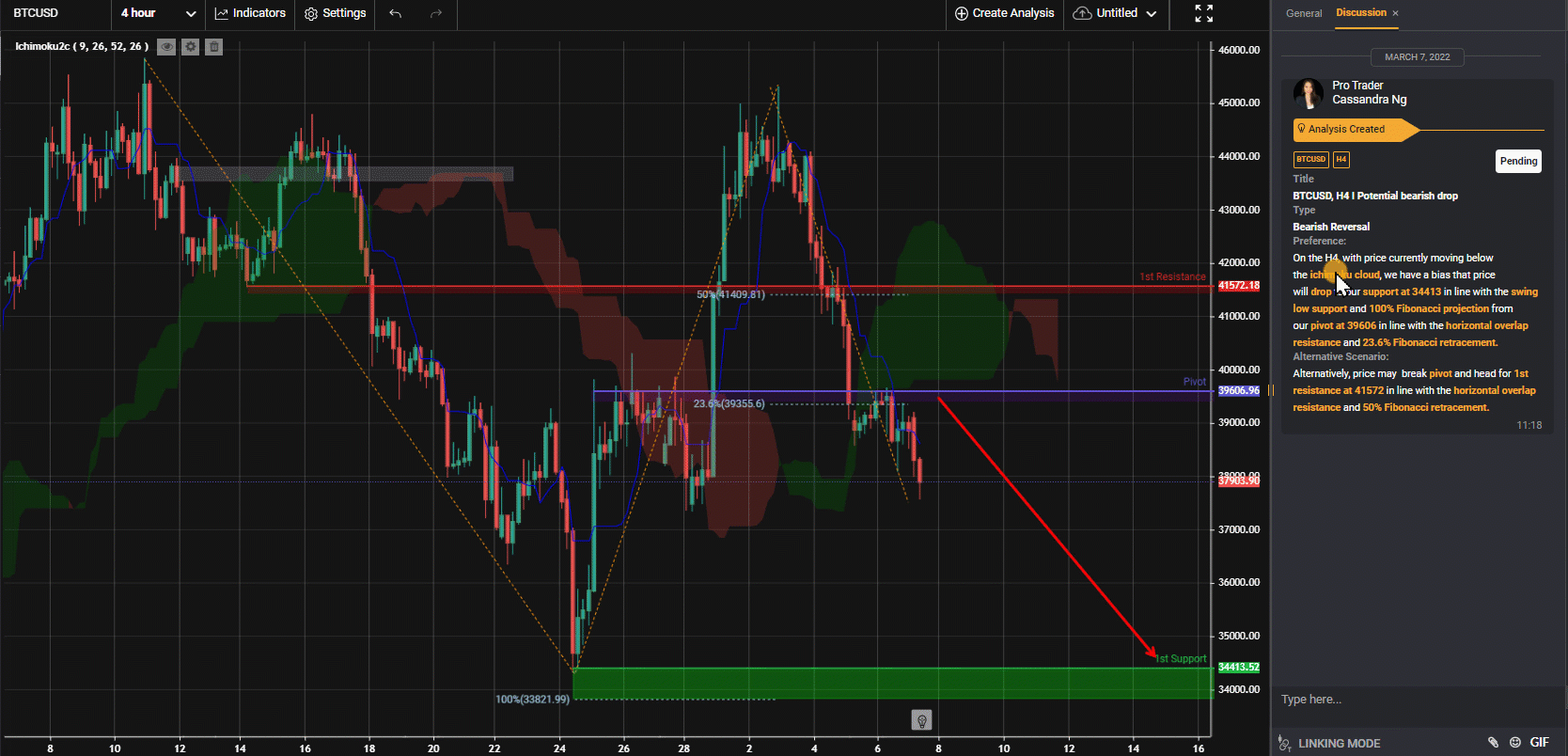Switch to the General tab

tap(1304, 13)
